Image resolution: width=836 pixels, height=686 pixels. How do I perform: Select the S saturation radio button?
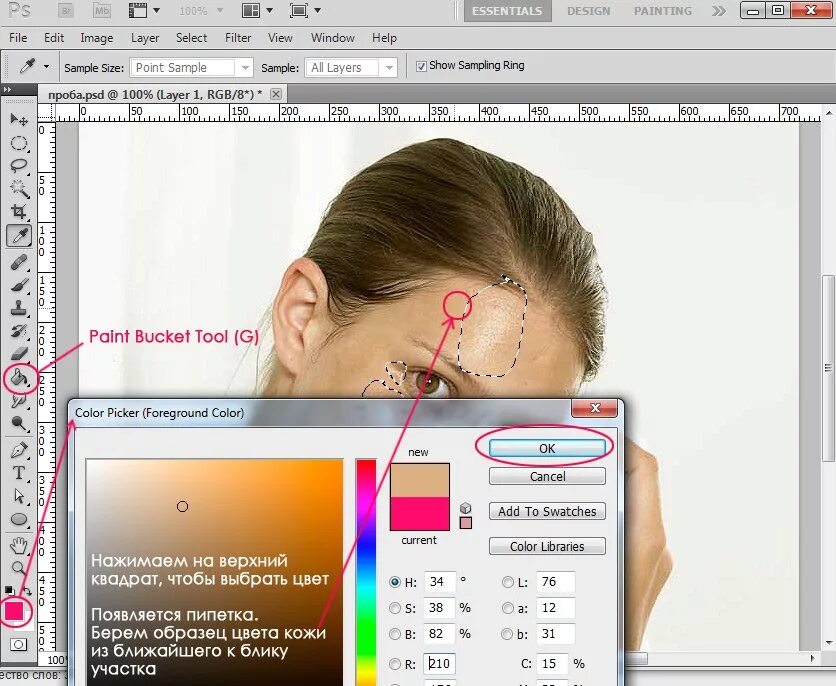395,608
